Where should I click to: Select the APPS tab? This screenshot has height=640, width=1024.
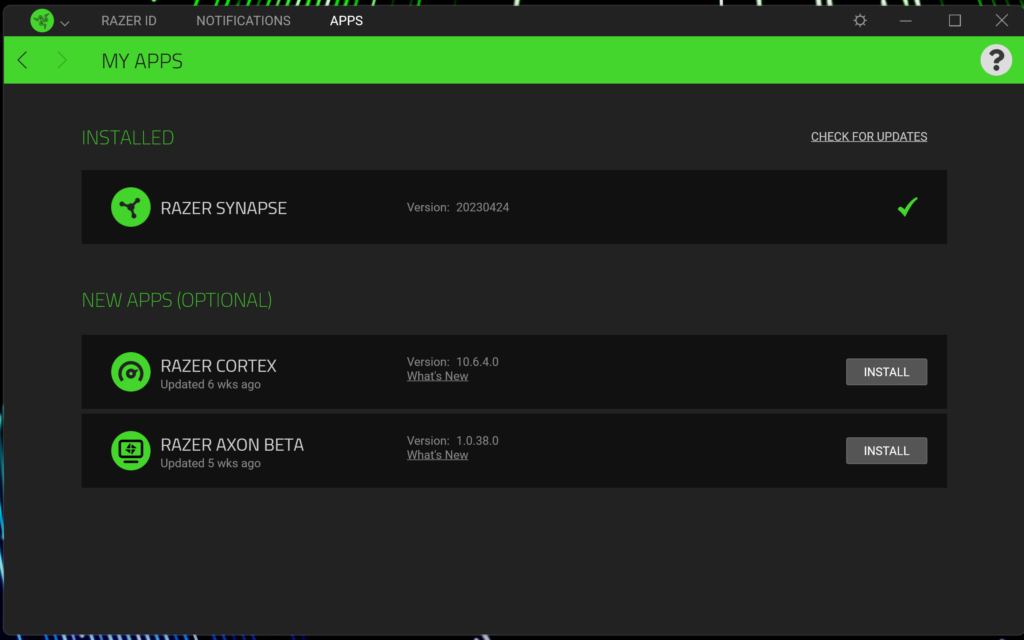point(346,21)
